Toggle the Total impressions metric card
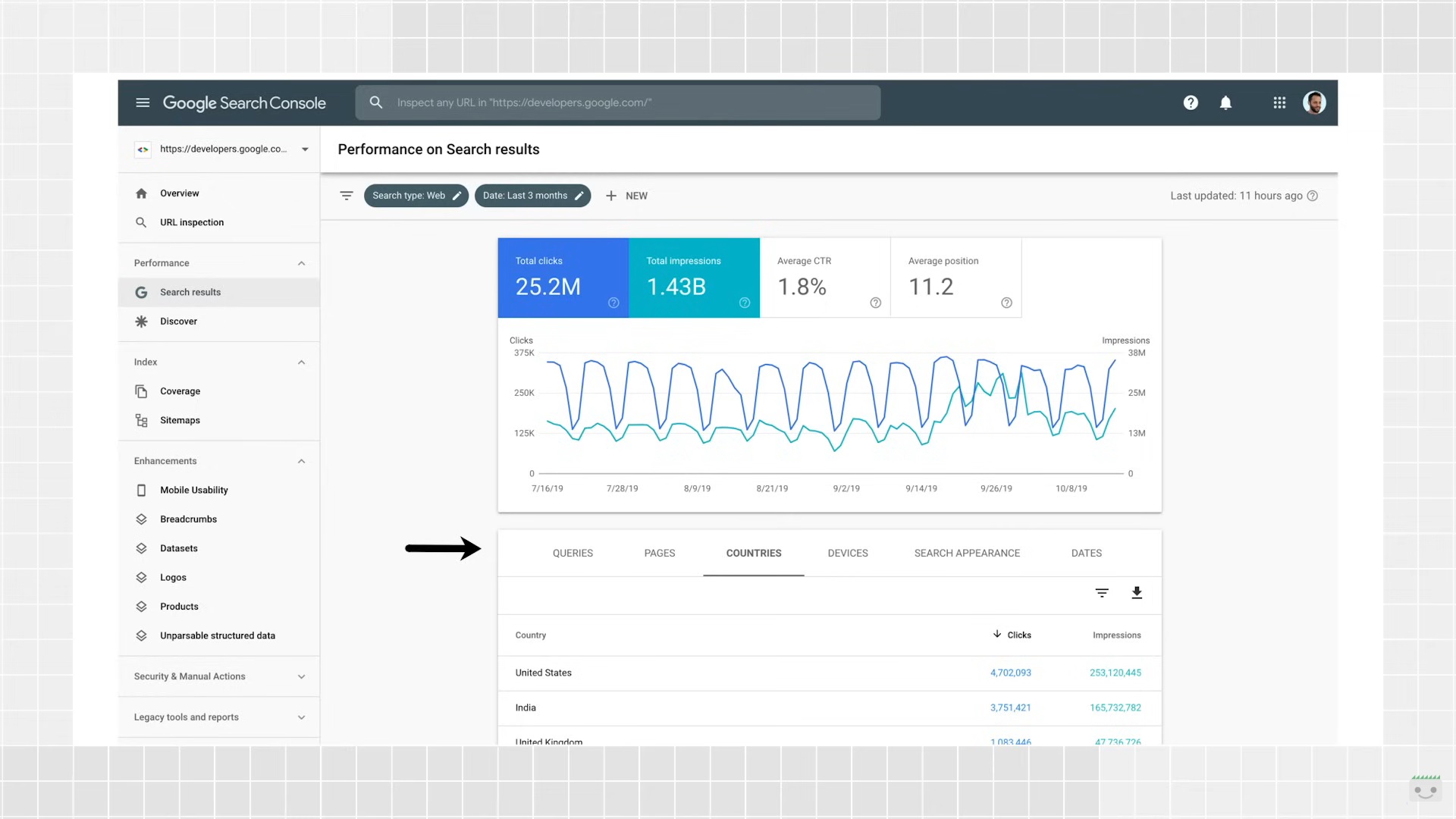The width and height of the screenshot is (1456, 819). point(694,278)
